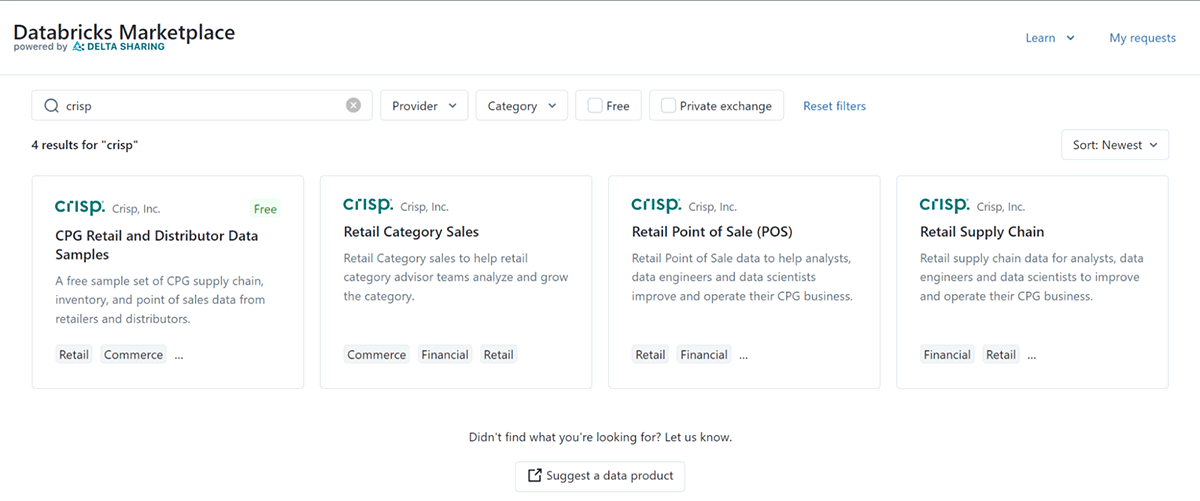Click Reset filters link
This screenshot has height=501, width=1200.
[x=834, y=106]
